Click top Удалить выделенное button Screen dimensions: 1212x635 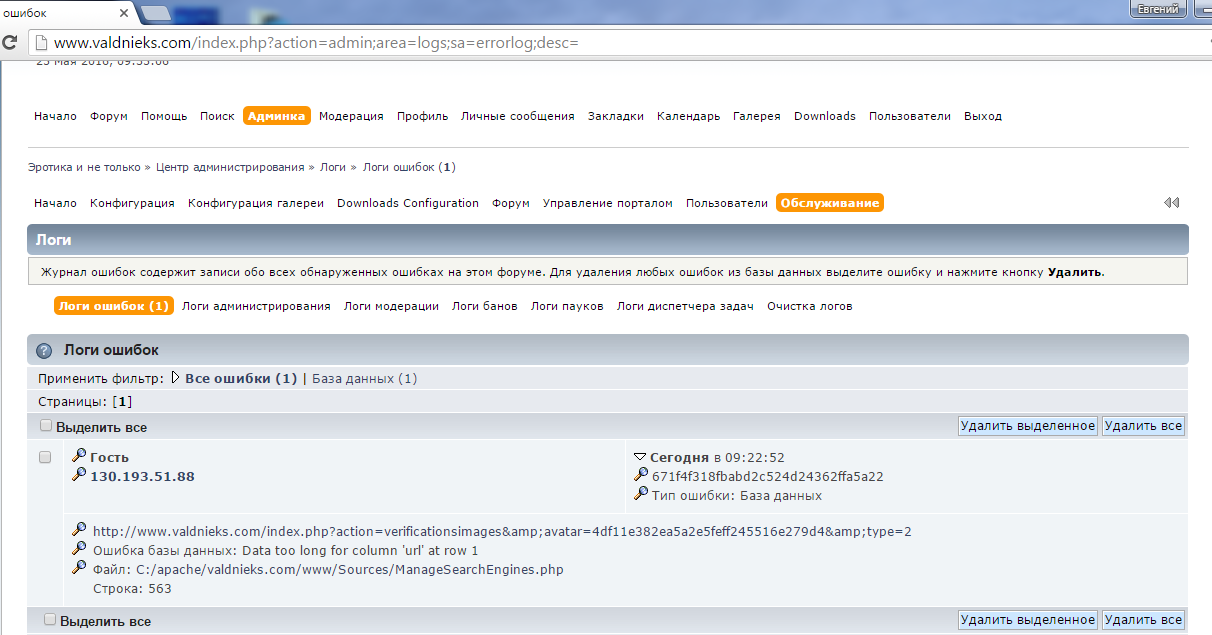[1027, 426]
